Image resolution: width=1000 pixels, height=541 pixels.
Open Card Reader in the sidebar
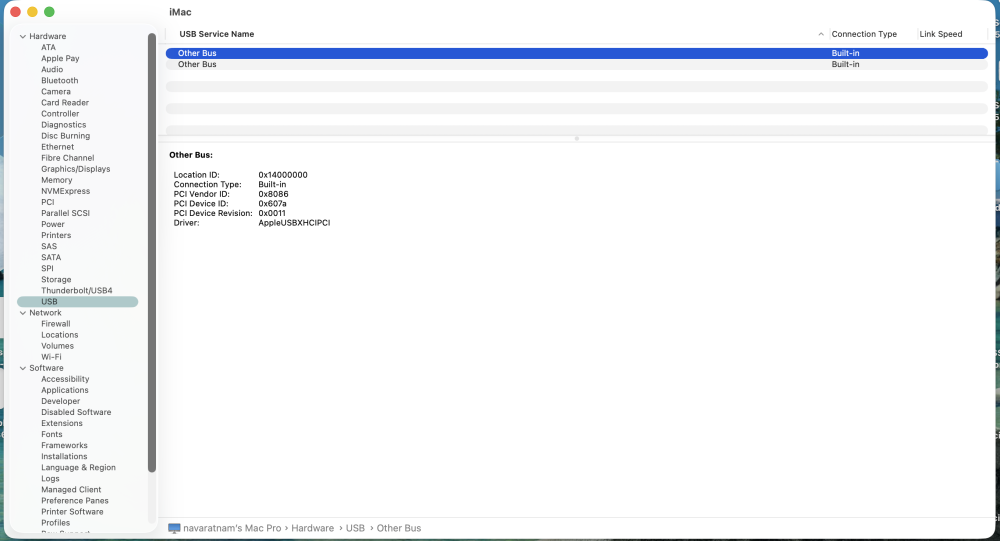point(65,102)
